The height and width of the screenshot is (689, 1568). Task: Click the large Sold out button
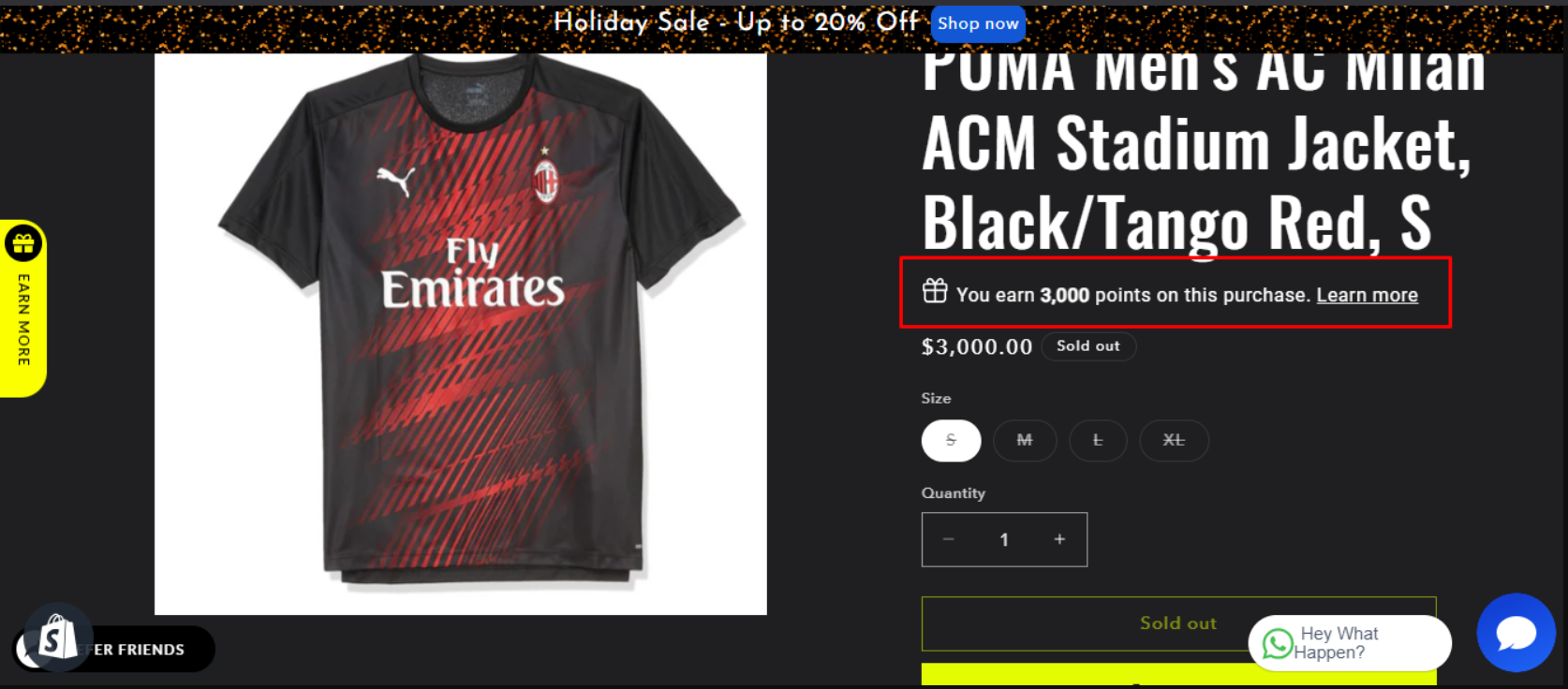1178,623
